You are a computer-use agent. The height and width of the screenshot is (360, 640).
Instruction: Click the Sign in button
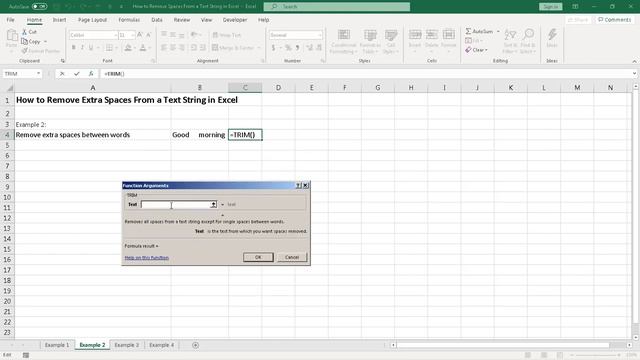point(551,7)
